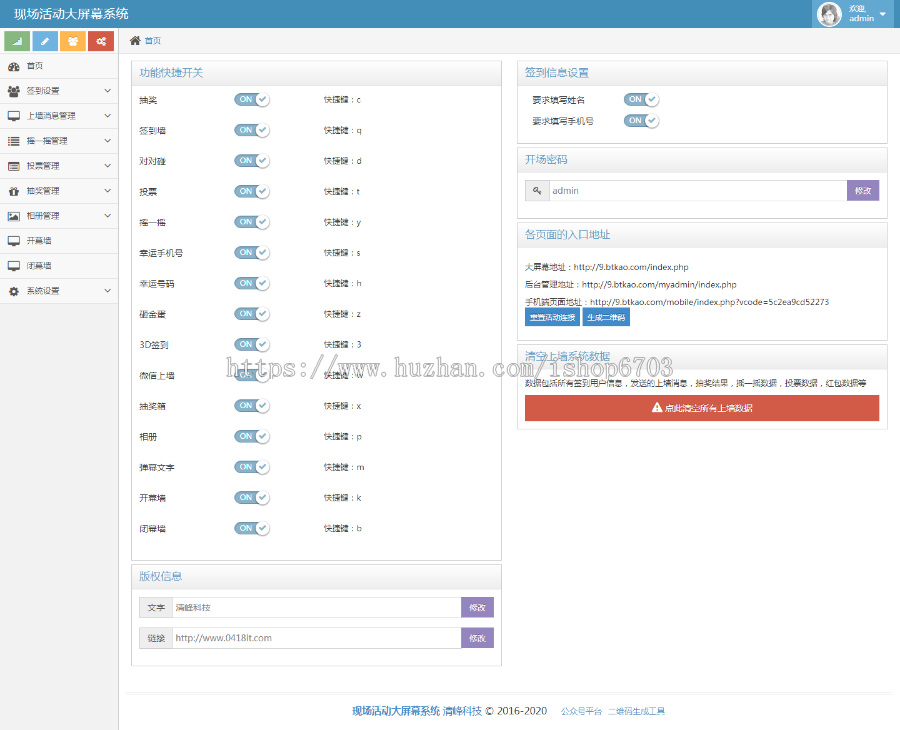Click the 后台管理地址 URL text
Screen dimensions: 900x730
[x=659, y=285]
